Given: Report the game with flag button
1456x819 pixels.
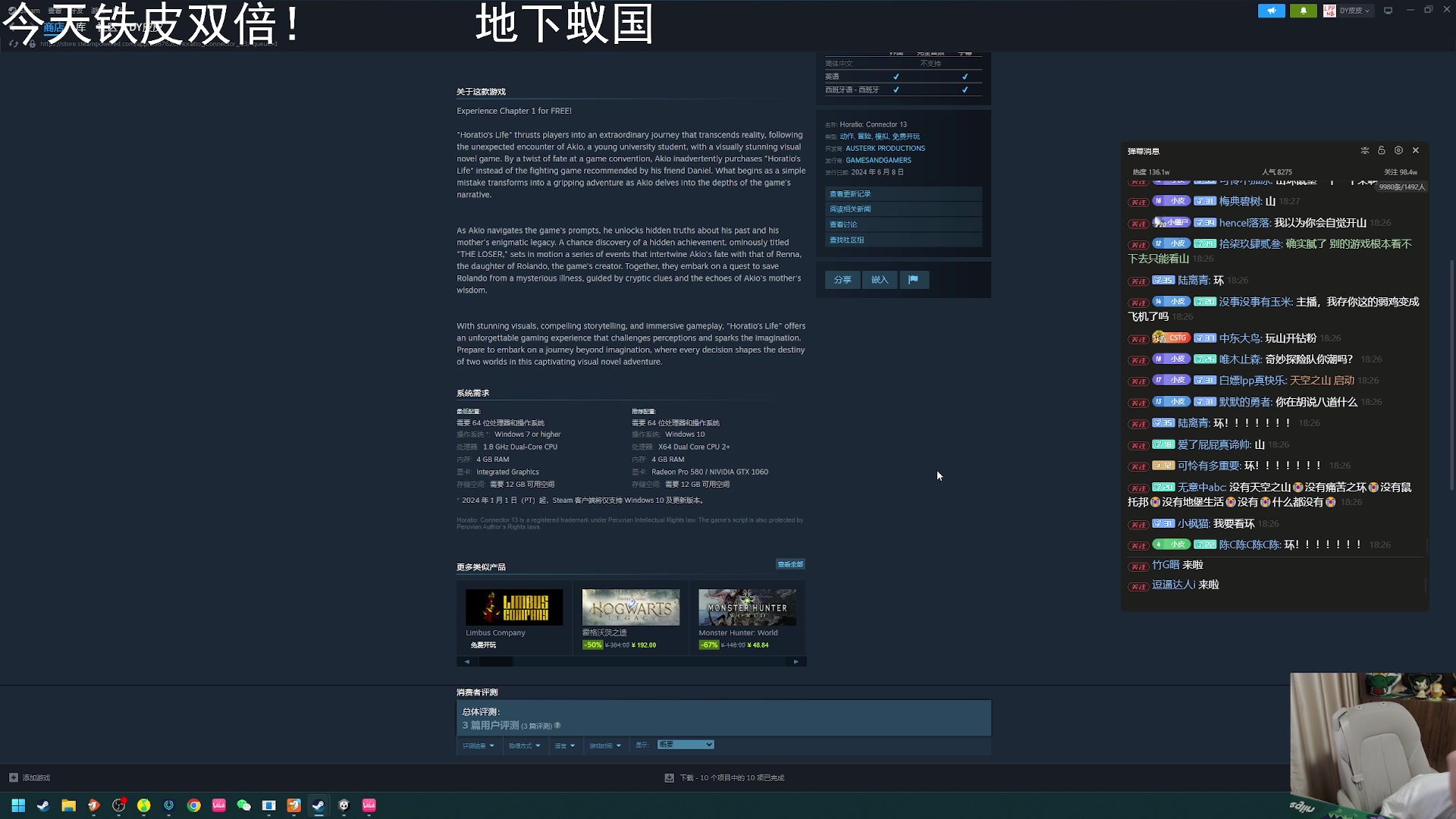Looking at the screenshot, I should point(914,280).
